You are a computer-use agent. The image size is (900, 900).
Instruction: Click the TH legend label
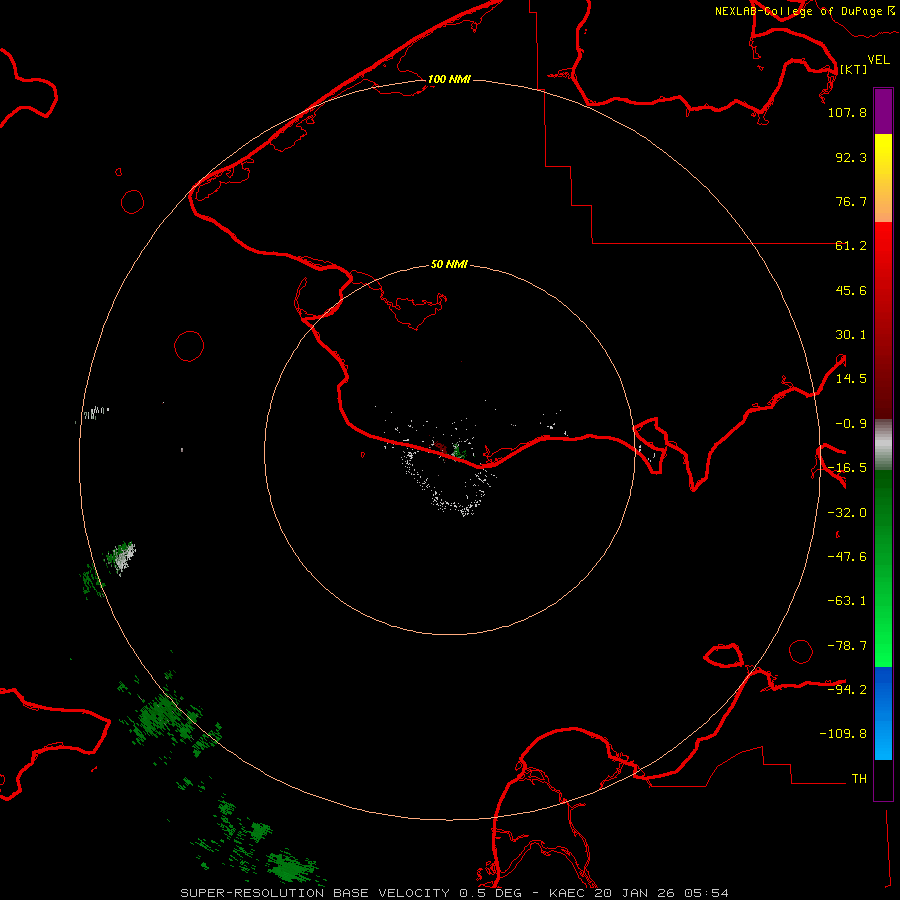coord(859,779)
